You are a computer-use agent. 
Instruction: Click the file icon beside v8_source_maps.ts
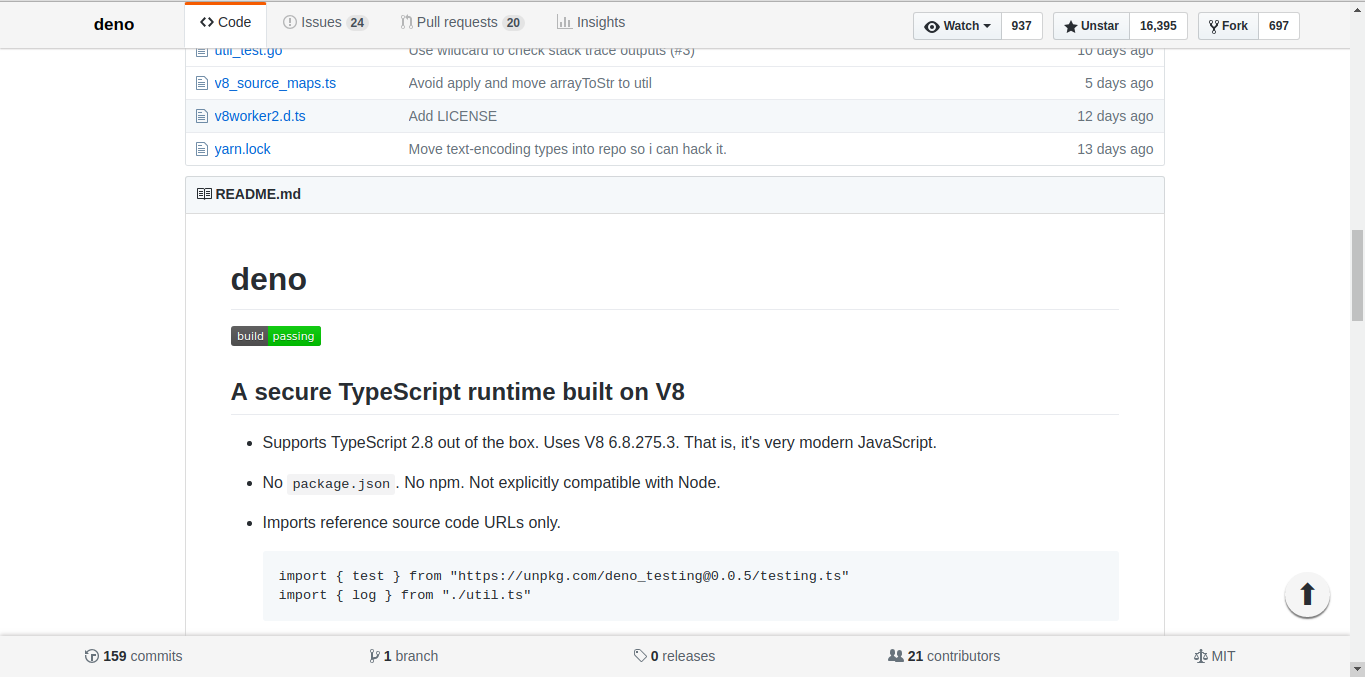201,83
